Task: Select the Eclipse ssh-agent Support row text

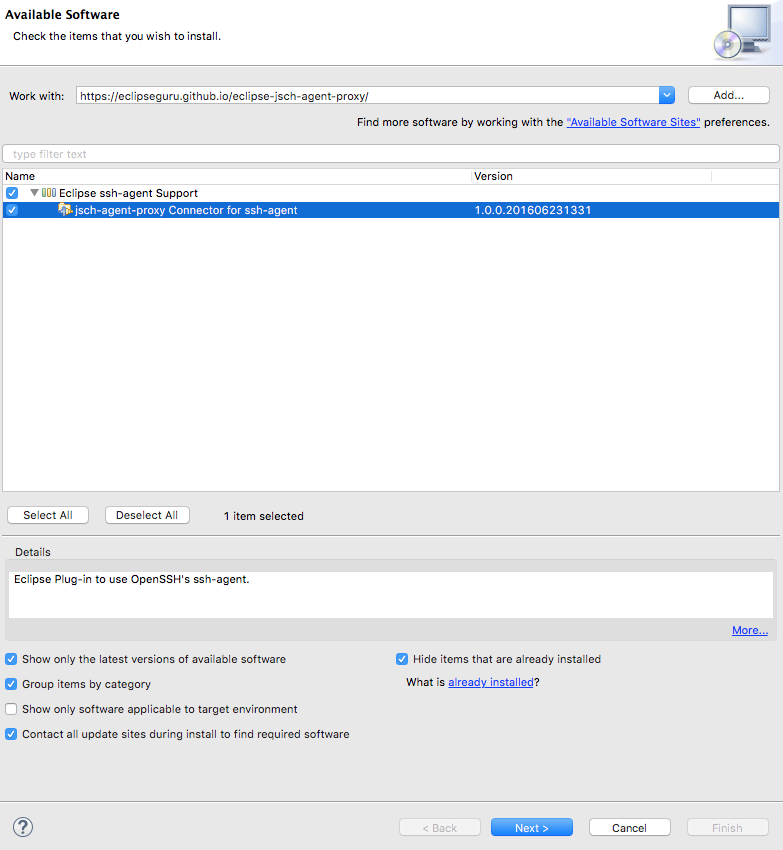Action: click(129, 193)
